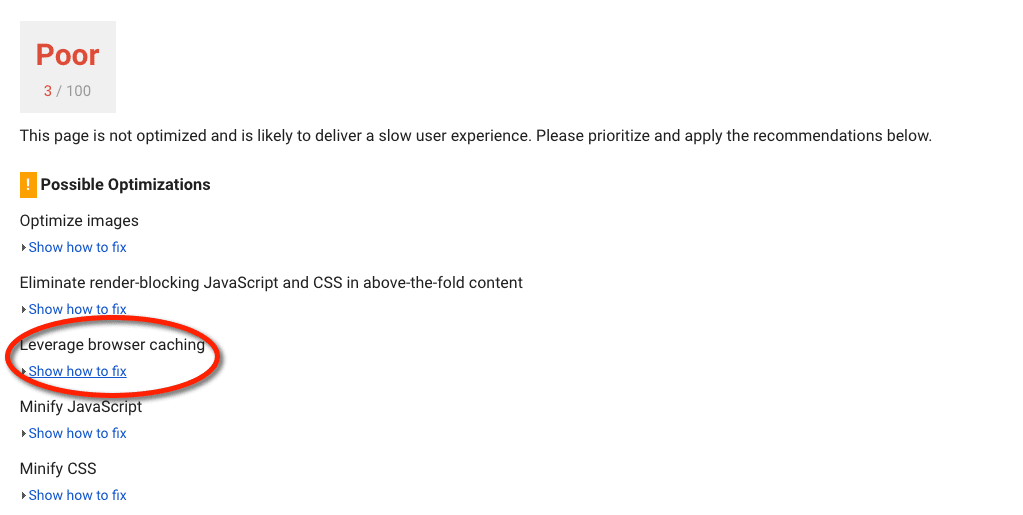The image size is (1023, 515).
Task: Click Show how to fix under Minify JavaScript
Action: [77, 433]
